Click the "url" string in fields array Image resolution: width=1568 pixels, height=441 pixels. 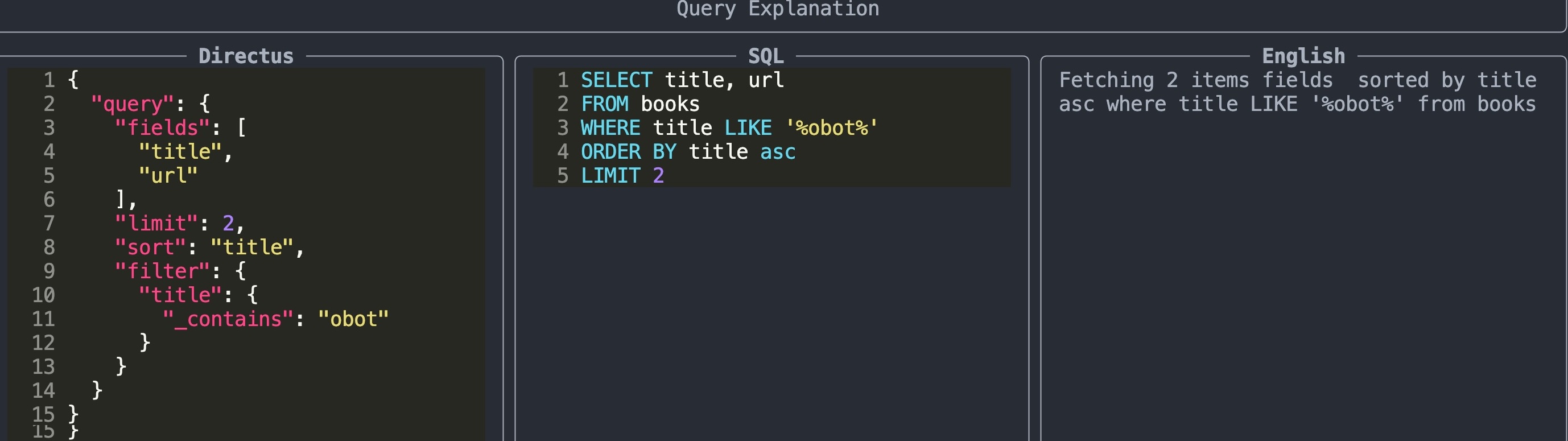tap(168, 175)
